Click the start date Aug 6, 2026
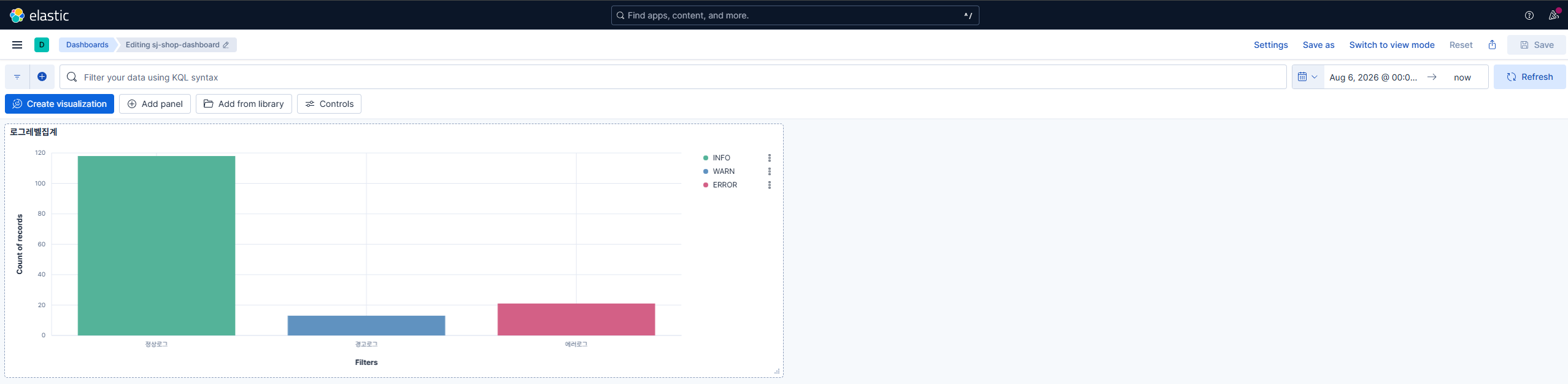The width and height of the screenshot is (1568, 384). click(1373, 77)
